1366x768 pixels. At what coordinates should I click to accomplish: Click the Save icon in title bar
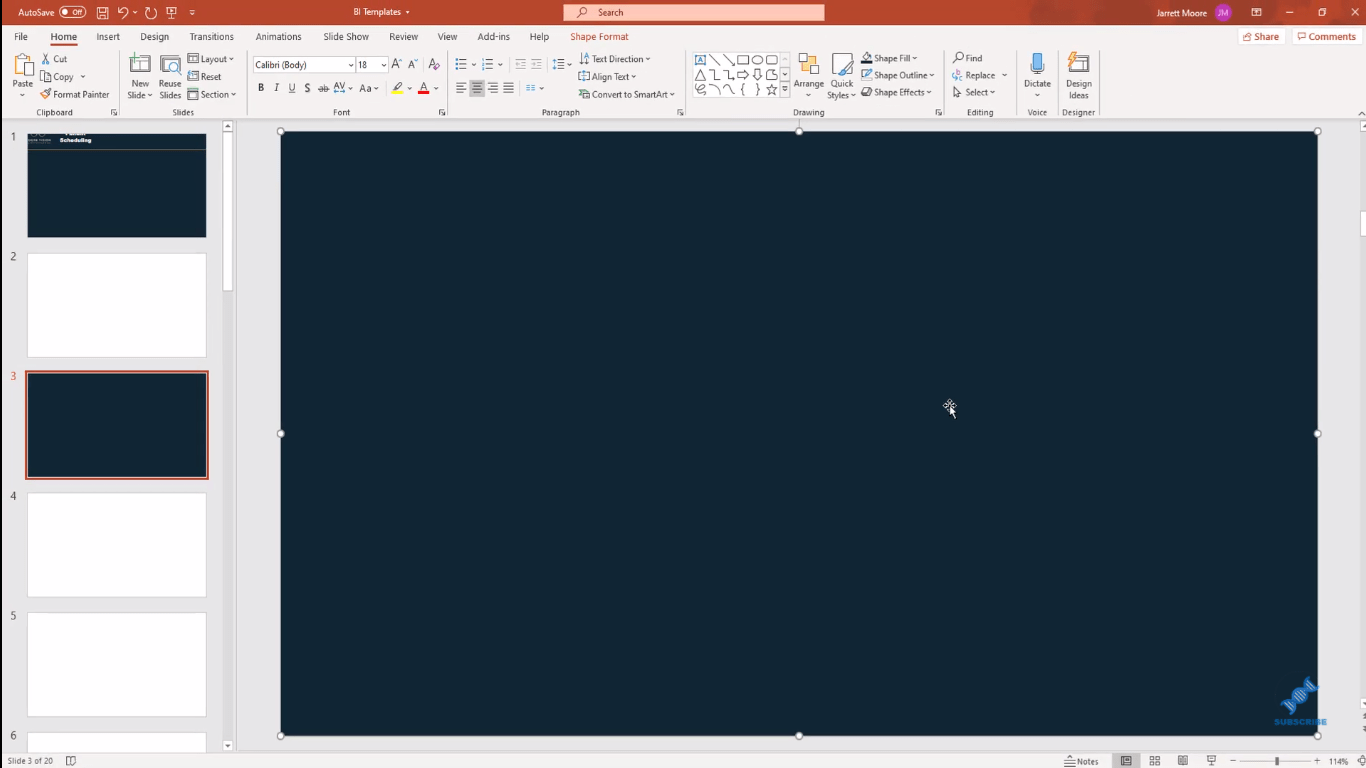click(x=103, y=12)
